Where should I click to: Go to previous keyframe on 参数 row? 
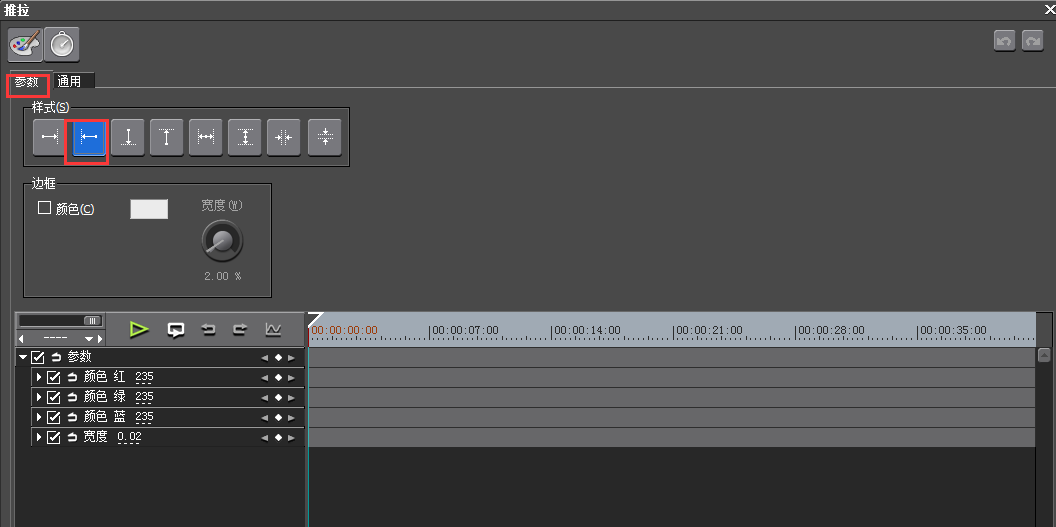[265, 358]
